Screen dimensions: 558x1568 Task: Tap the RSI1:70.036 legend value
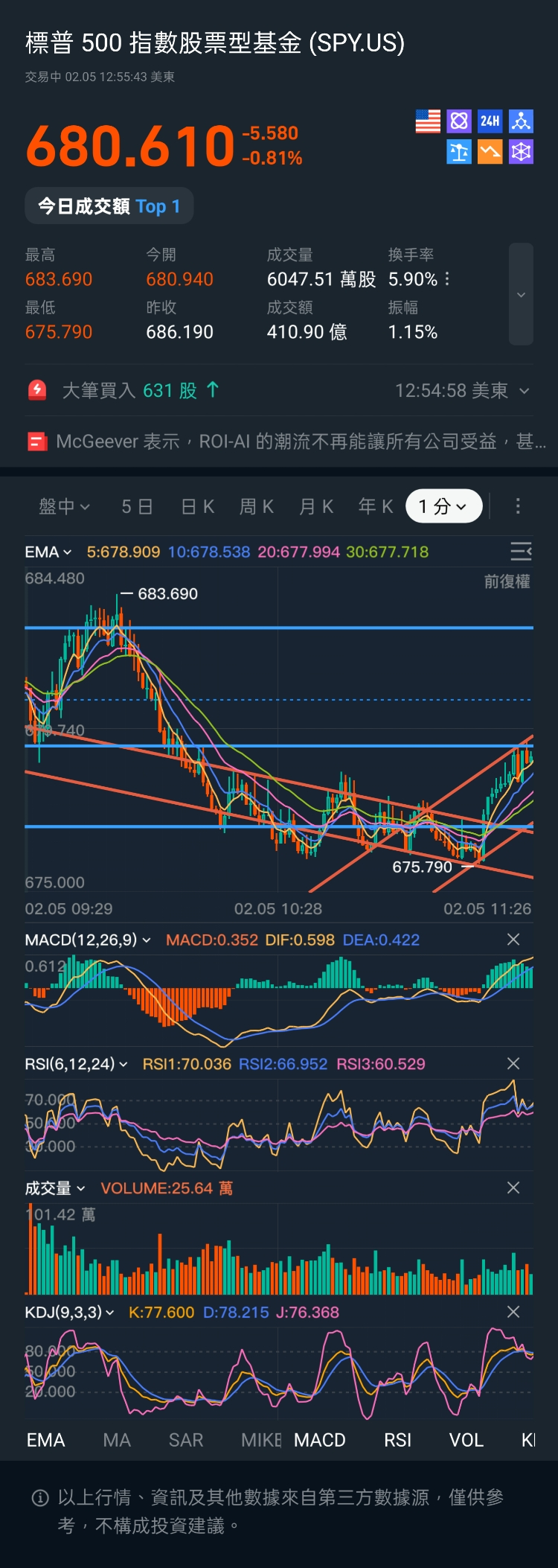point(187,1064)
